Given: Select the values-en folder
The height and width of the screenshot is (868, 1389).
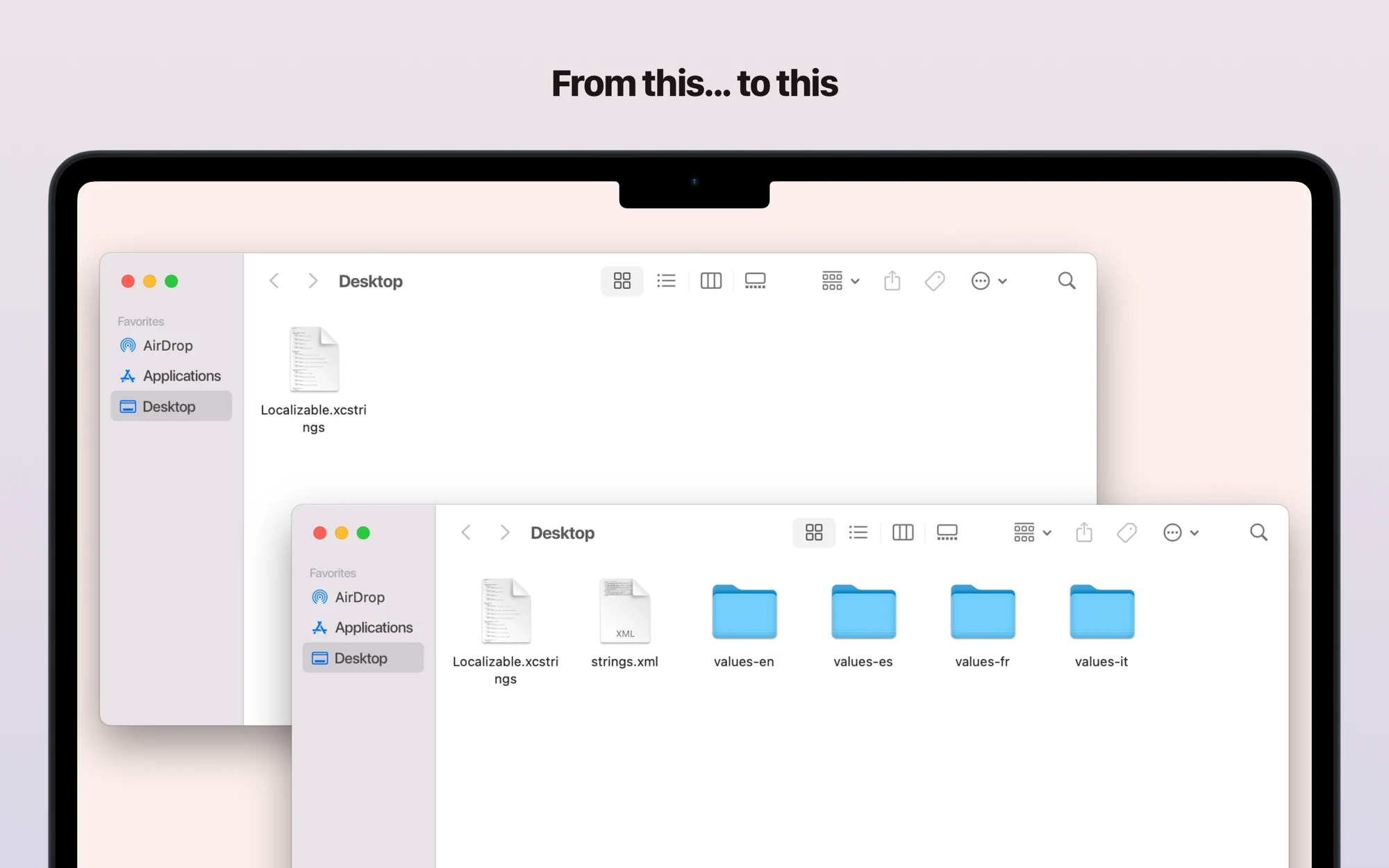Looking at the screenshot, I should click(744, 626).
